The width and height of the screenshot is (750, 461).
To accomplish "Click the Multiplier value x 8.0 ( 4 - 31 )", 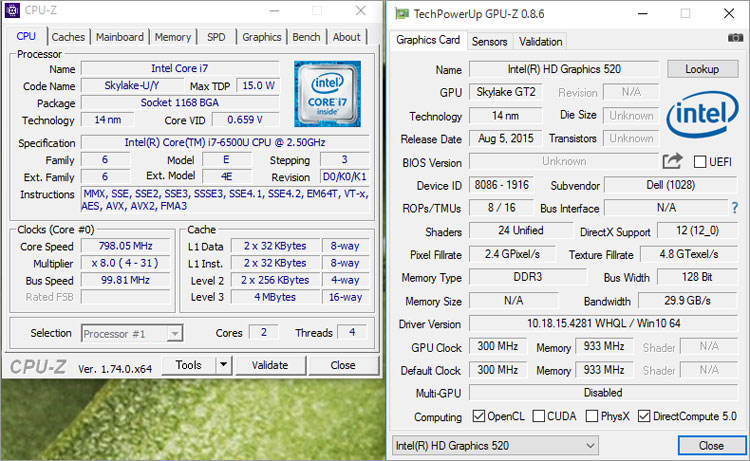I will [x=125, y=263].
